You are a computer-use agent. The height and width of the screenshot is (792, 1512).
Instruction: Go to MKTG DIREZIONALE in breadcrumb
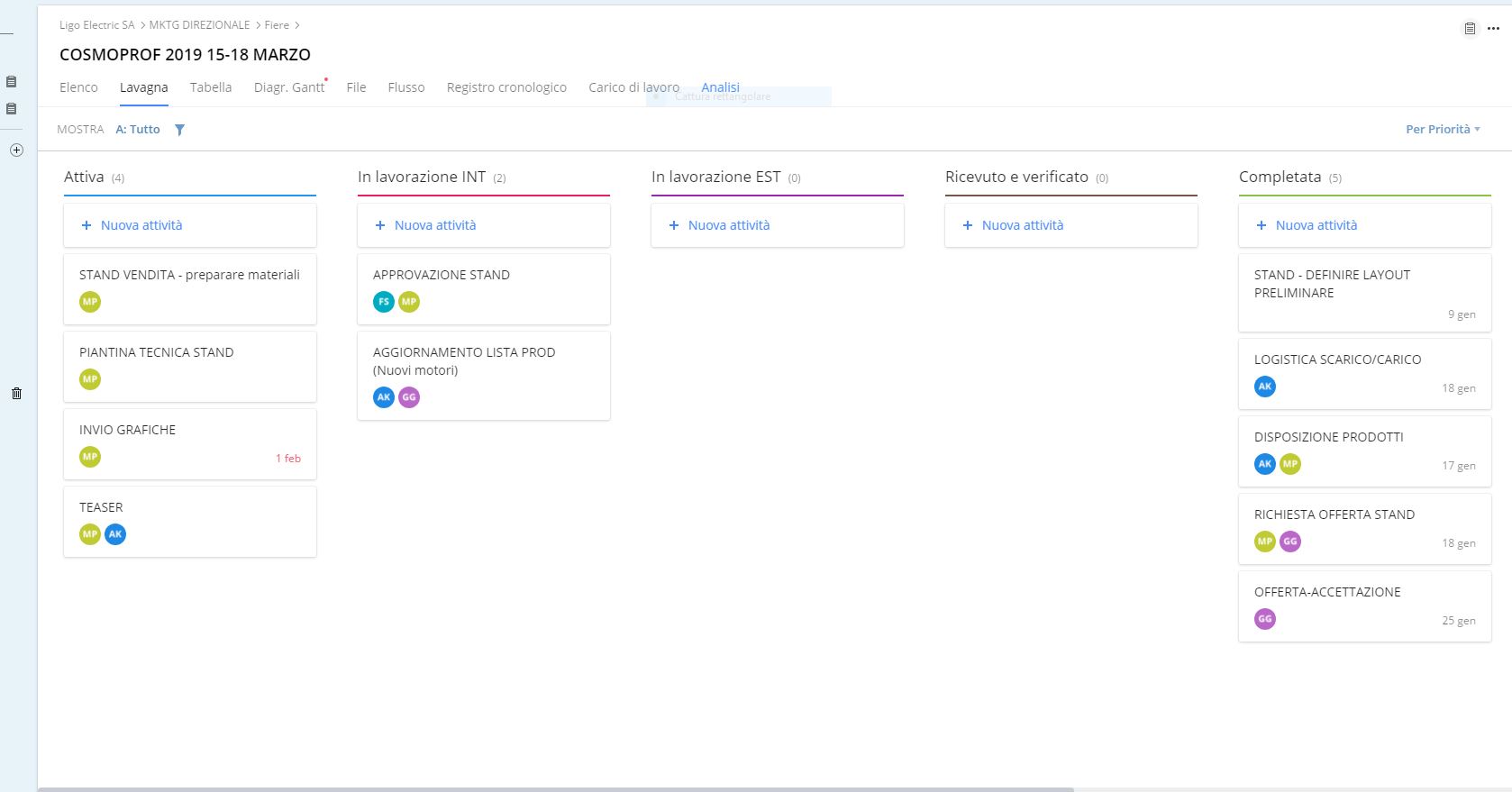[199, 25]
